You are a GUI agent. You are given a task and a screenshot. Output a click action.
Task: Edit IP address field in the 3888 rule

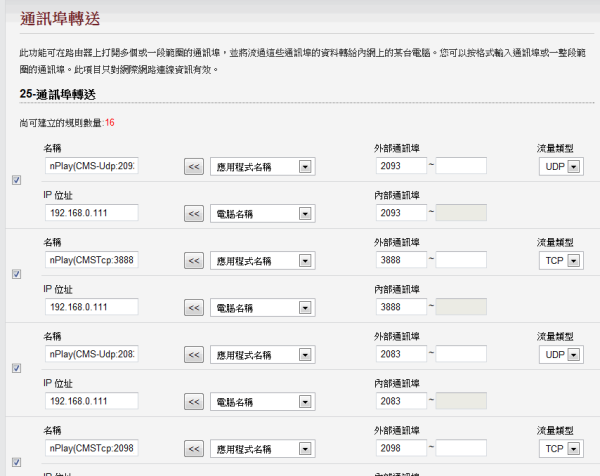click(91, 307)
